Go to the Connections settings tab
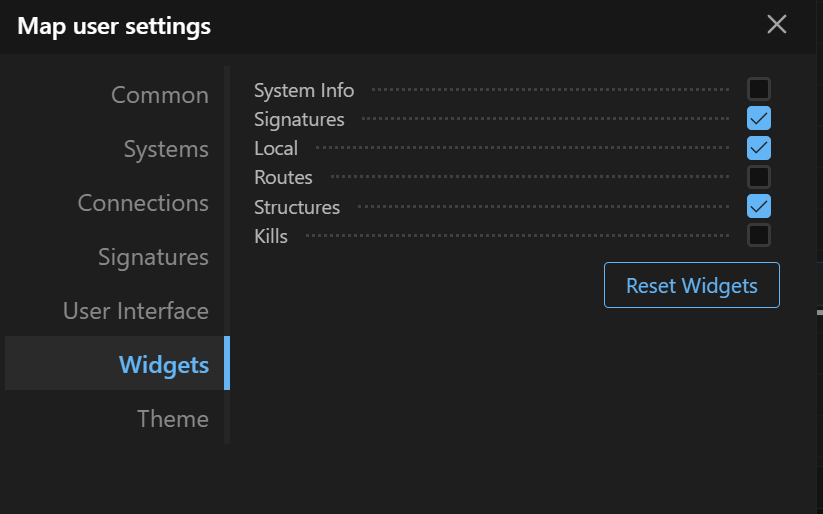This screenshot has width=823, height=514. [143, 203]
